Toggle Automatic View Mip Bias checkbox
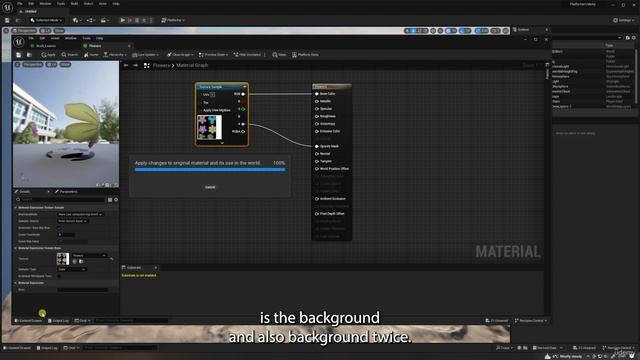The width and height of the screenshot is (640, 360). [x=59, y=228]
